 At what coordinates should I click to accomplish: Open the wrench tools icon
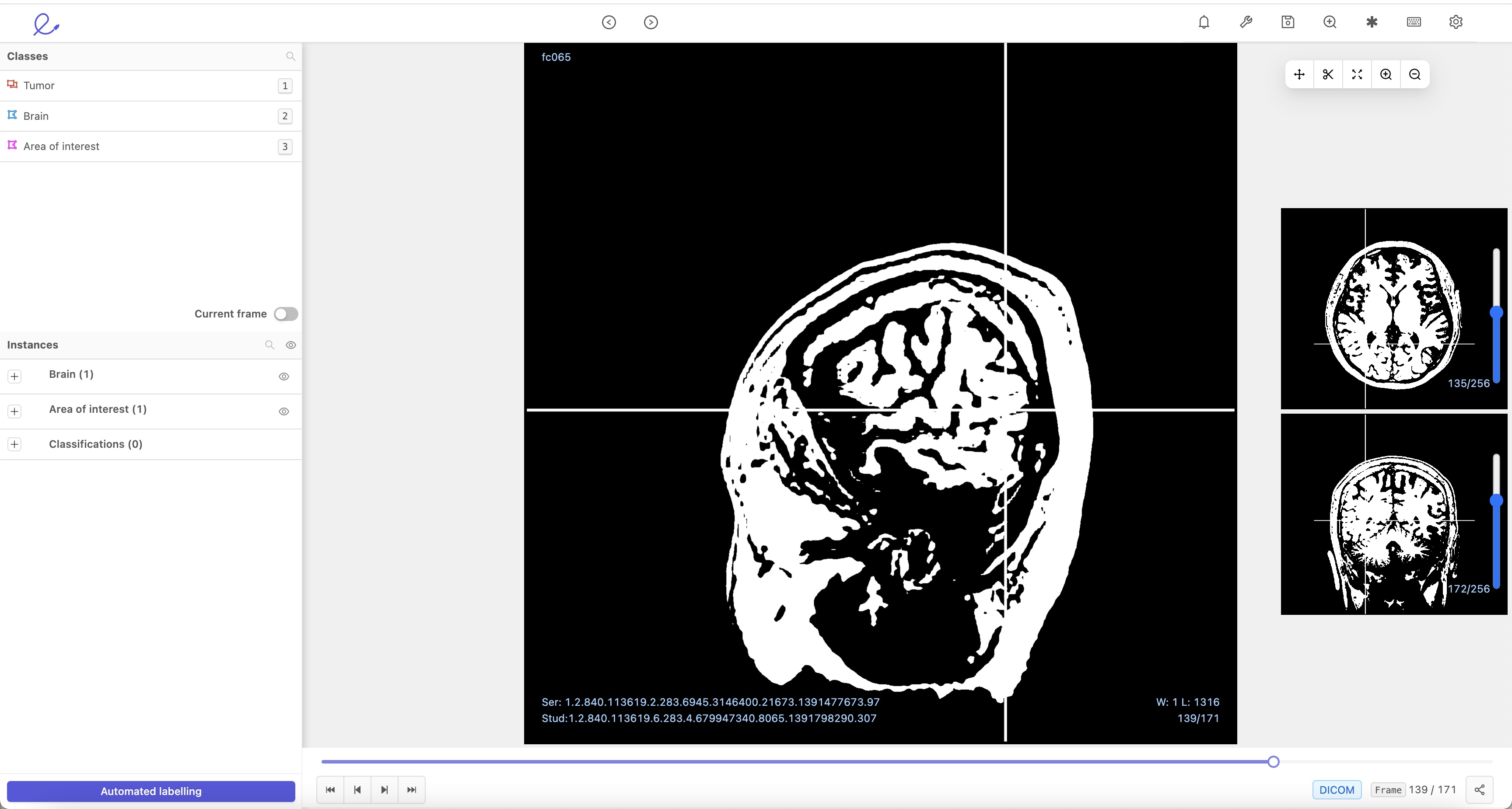(1246, 22)
